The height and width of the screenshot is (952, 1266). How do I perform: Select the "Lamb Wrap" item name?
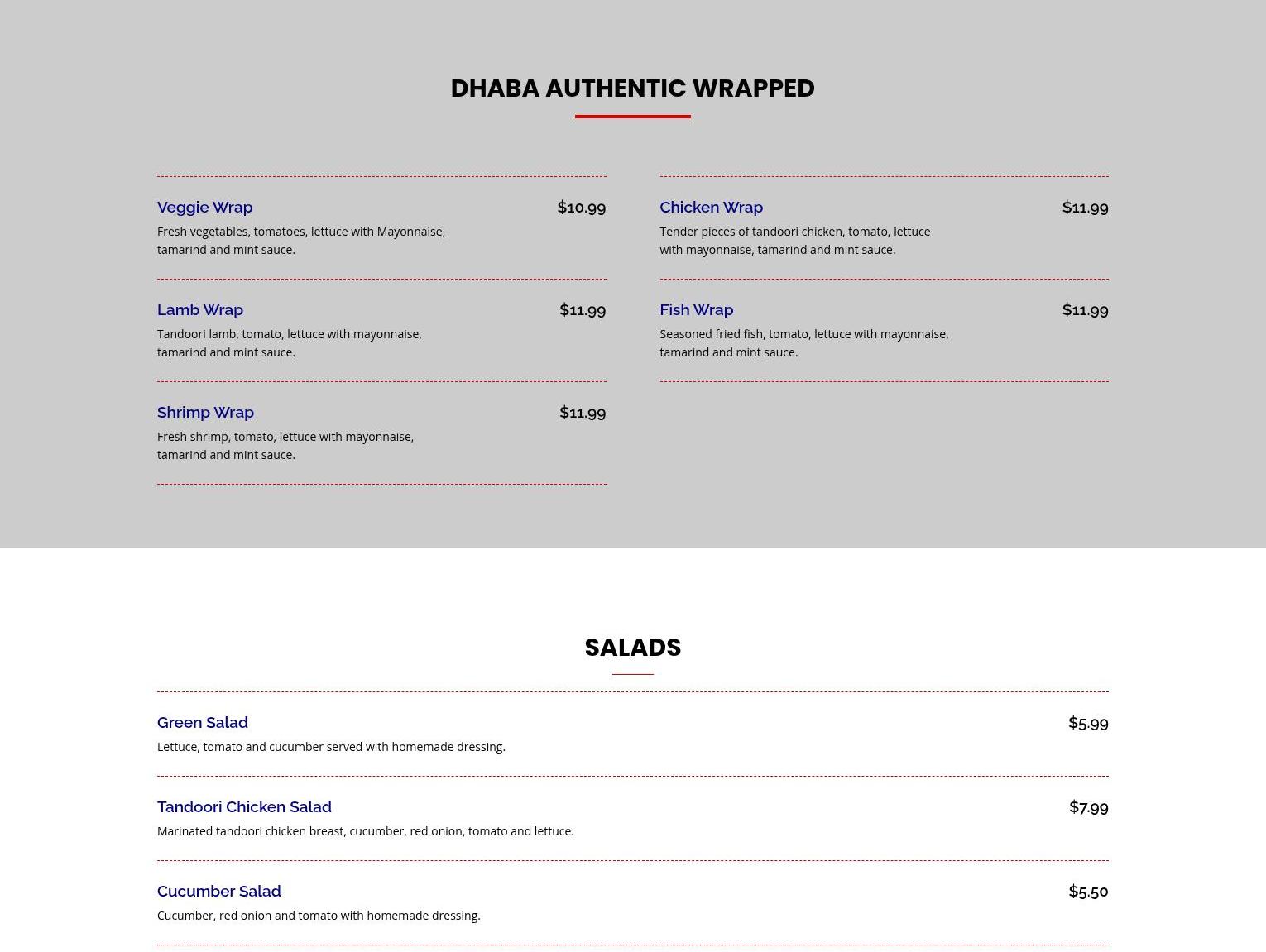[200, 310]
